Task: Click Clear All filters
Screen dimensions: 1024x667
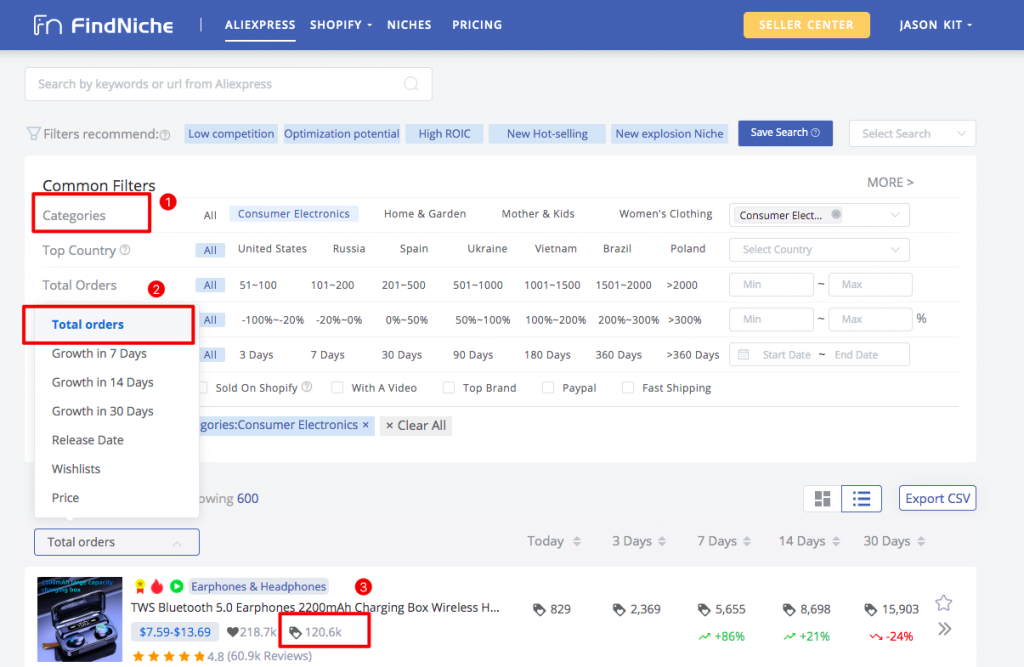Action: coord(415,425)
